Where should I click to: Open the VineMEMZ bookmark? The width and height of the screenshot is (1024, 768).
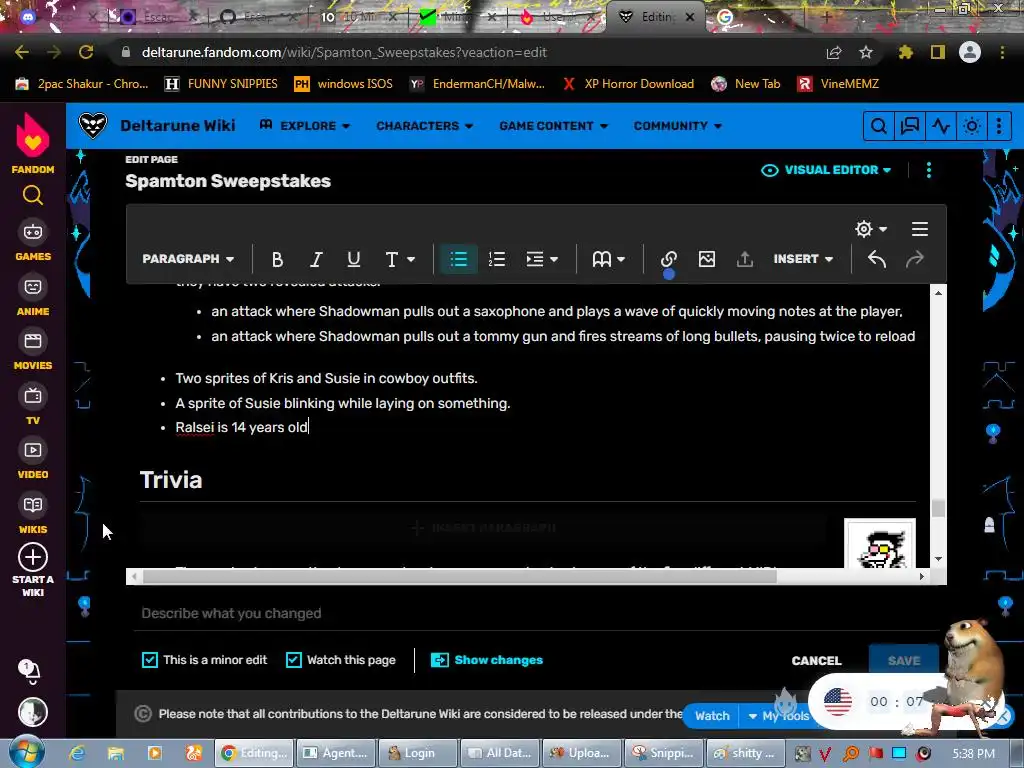coord(839,84)
